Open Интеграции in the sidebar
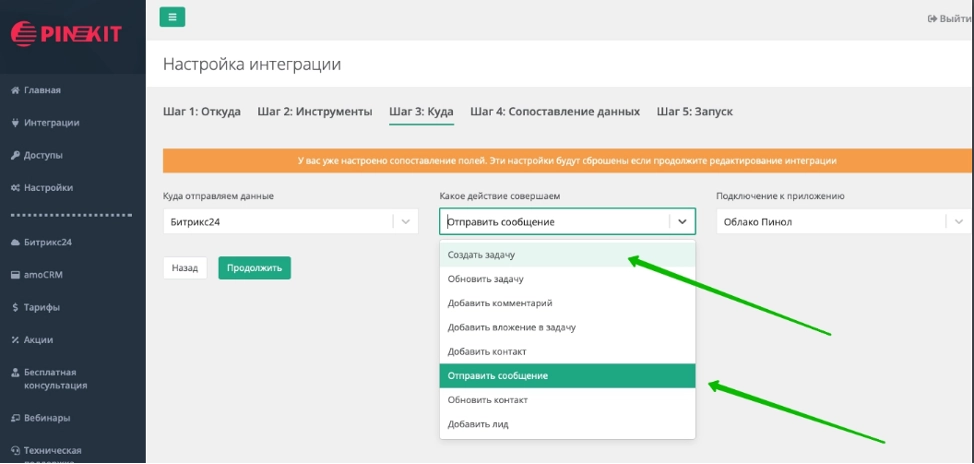The width and height of the screenshot is (974, 464). pyautogui.click(x=51, y=123)
